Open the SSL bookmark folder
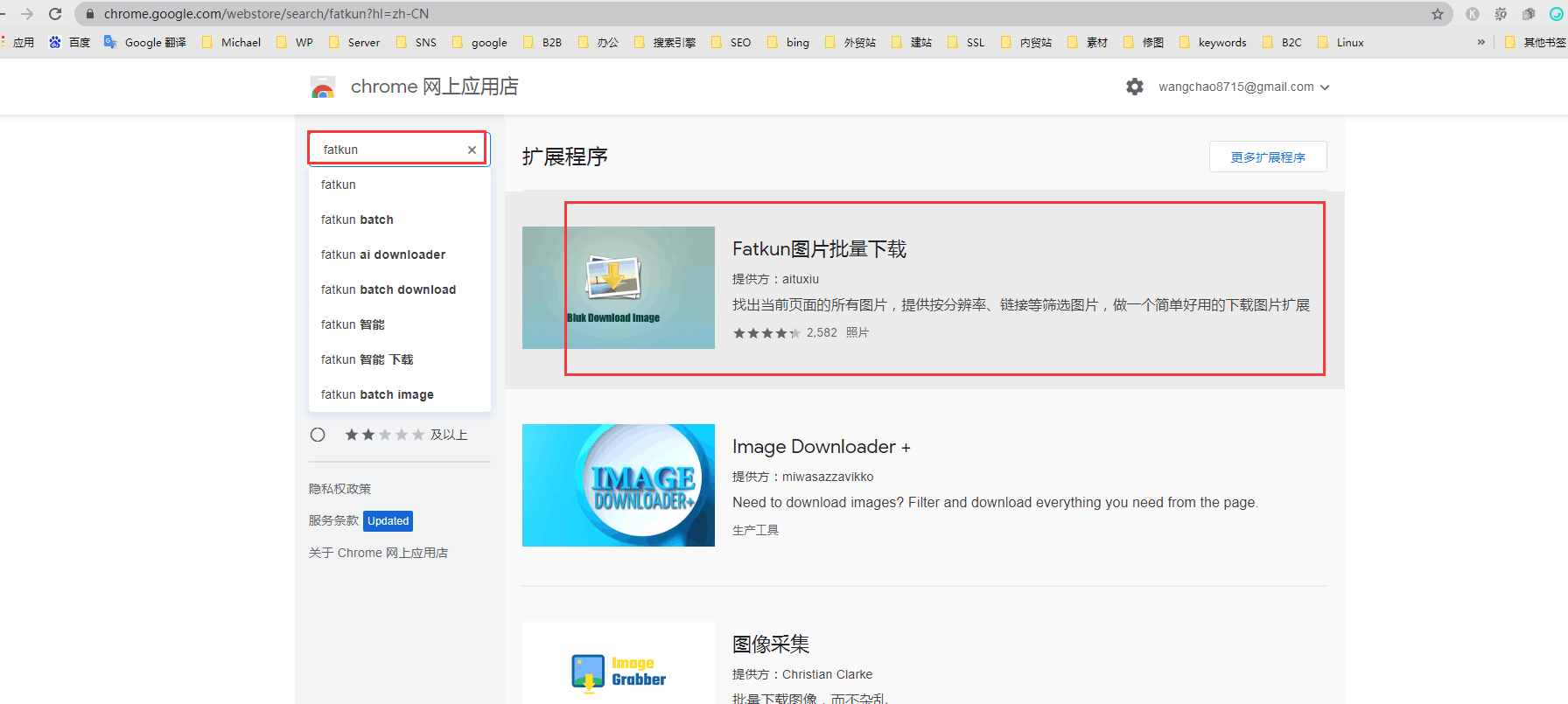This screenshot has height=704, width=1568. [966, 42]
